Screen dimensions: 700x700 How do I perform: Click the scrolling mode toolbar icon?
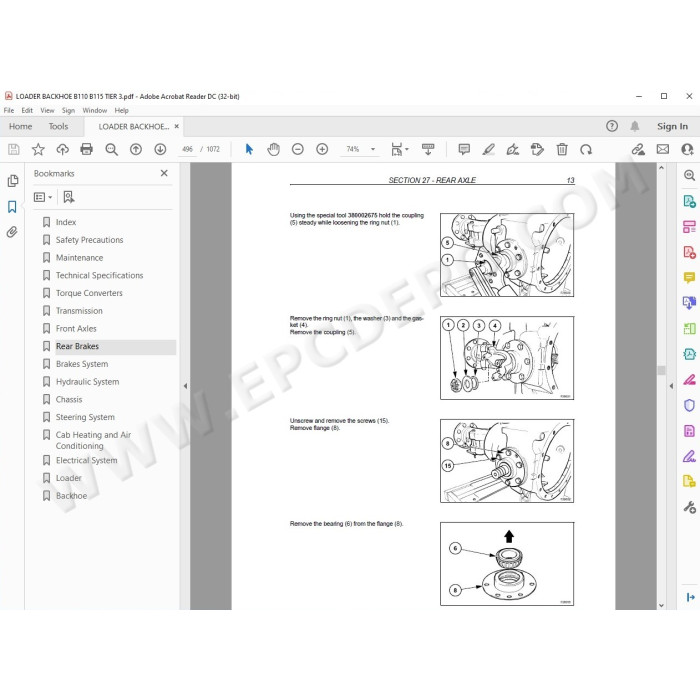click(428, 149)
